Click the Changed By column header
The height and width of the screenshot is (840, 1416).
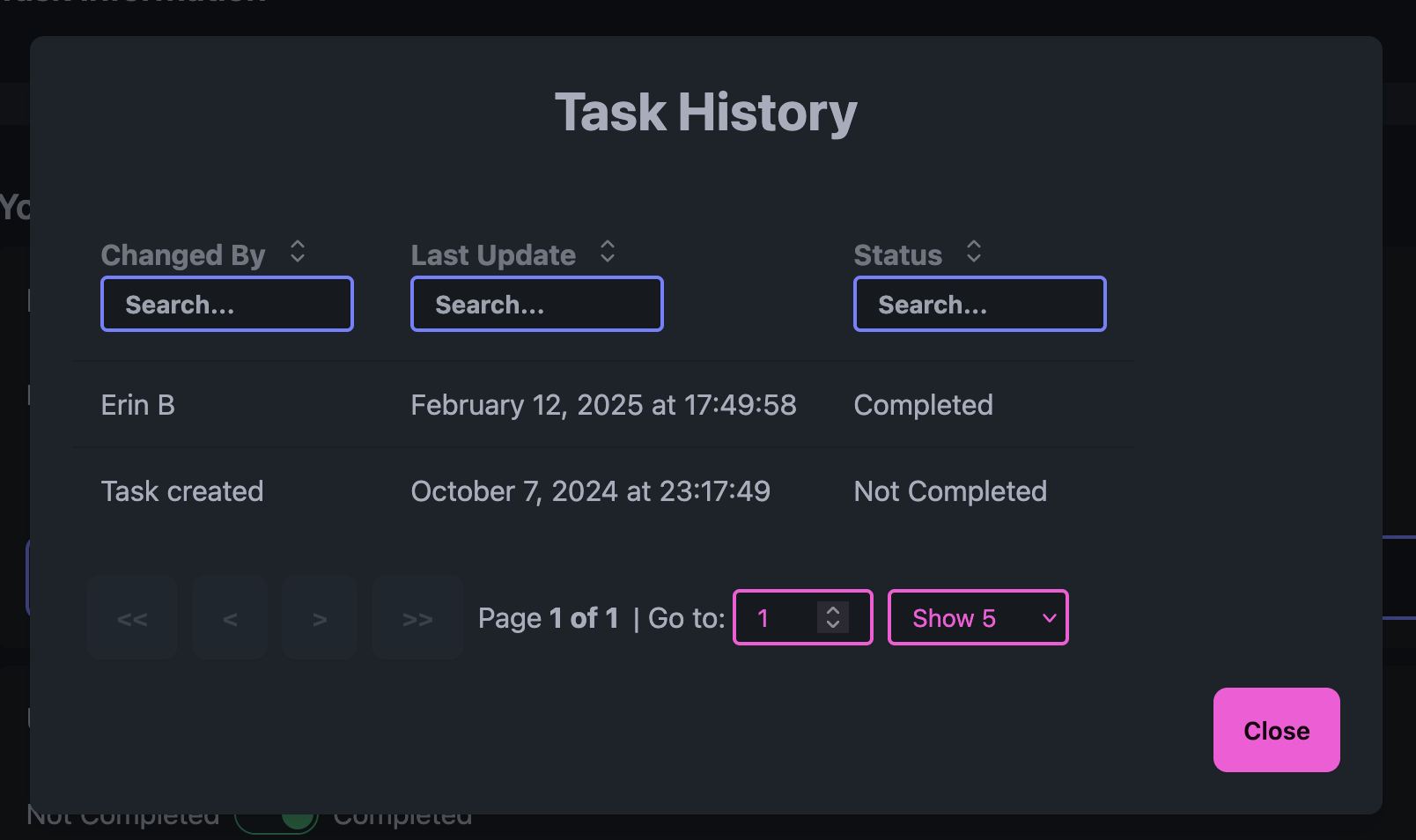183,255
